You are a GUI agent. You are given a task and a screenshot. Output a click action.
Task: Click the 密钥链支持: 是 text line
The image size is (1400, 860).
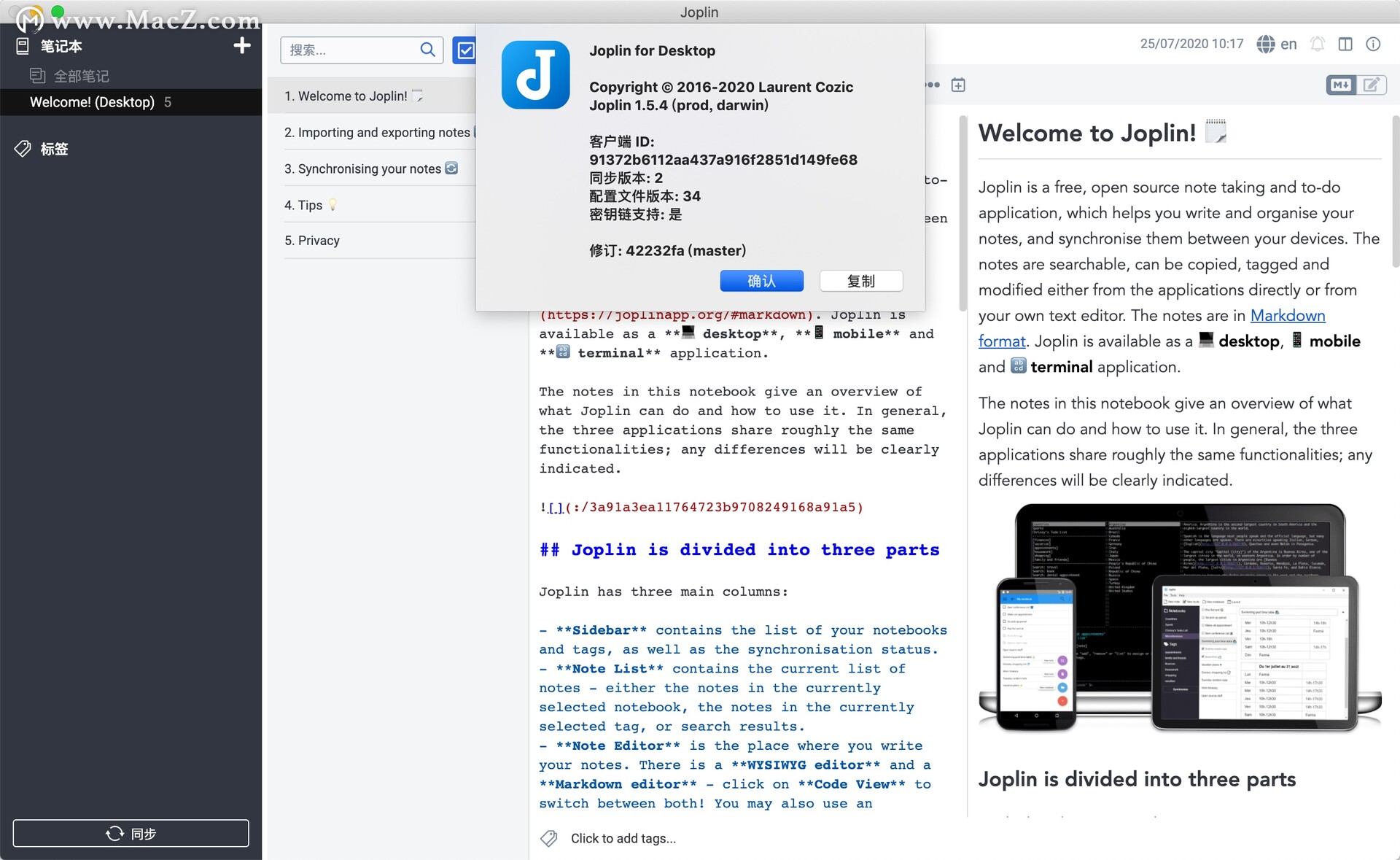point(636,214)
